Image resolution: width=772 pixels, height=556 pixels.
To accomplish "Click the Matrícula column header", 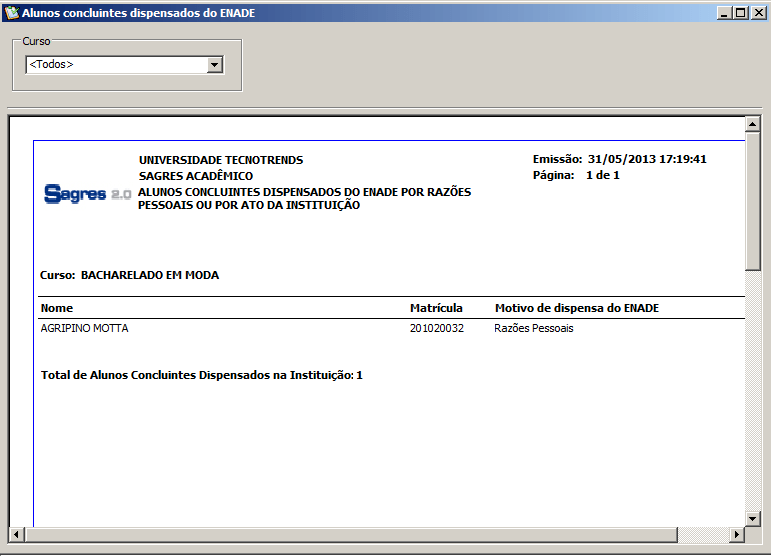I will [x=436, y=308].
